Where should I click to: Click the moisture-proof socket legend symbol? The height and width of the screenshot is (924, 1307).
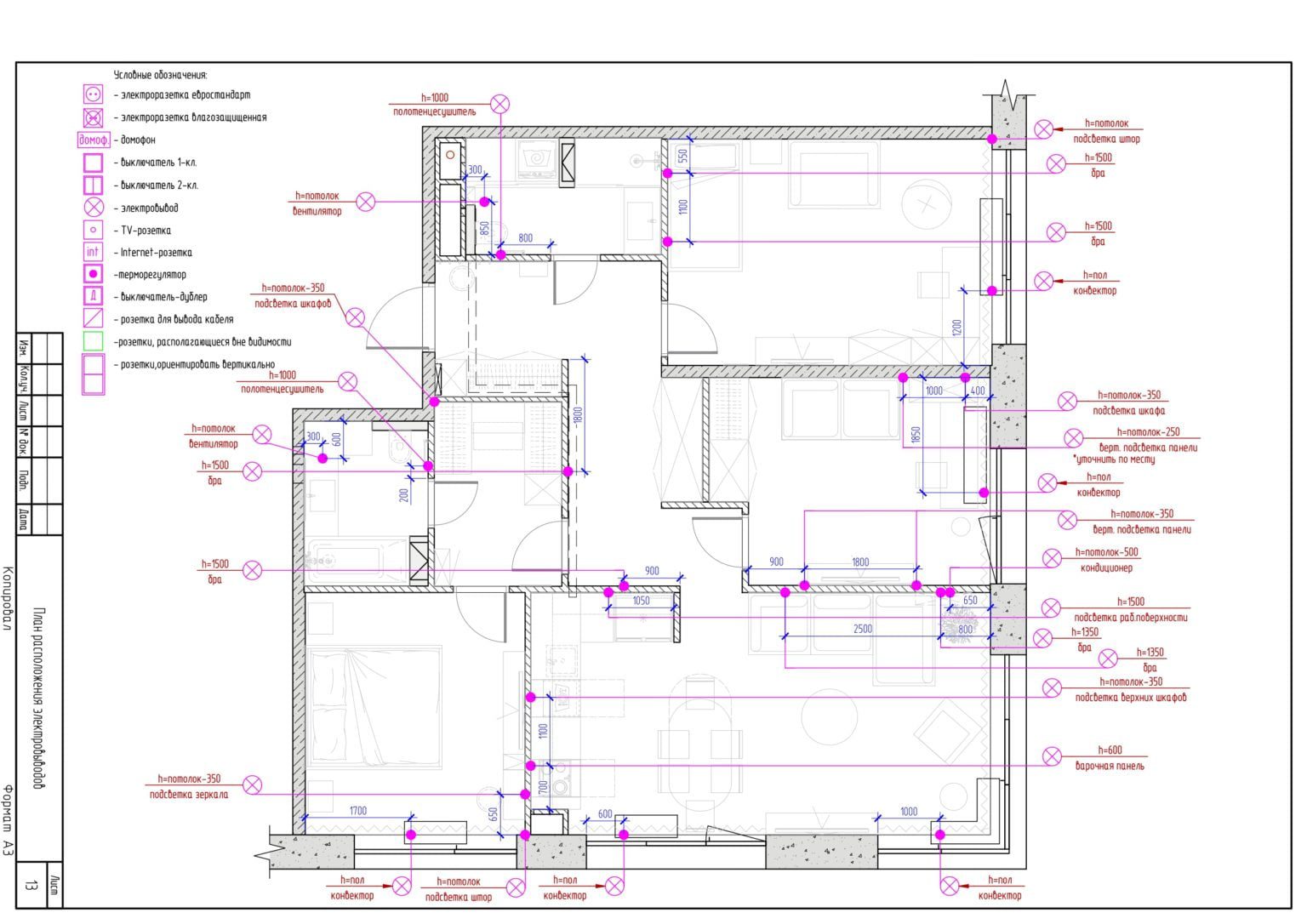(93, 117)
